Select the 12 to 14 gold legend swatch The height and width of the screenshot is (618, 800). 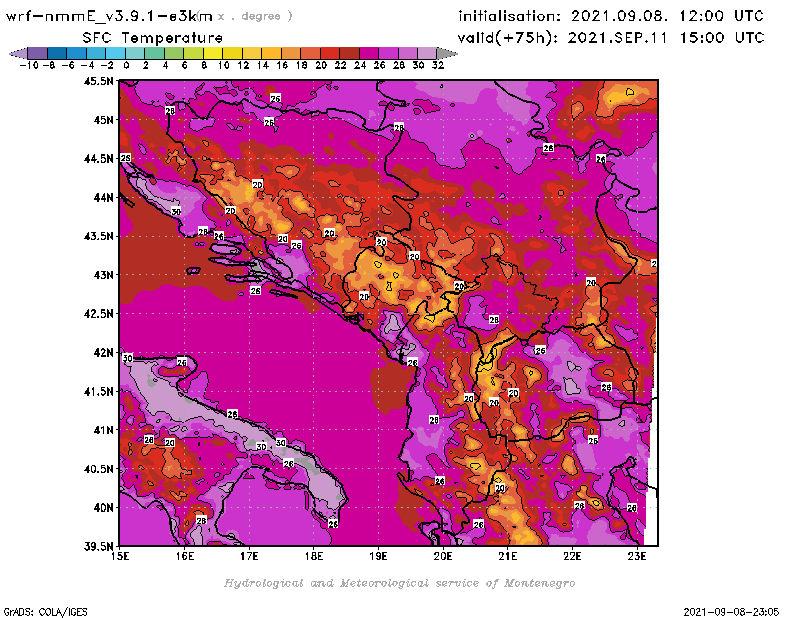coord(252,53)
